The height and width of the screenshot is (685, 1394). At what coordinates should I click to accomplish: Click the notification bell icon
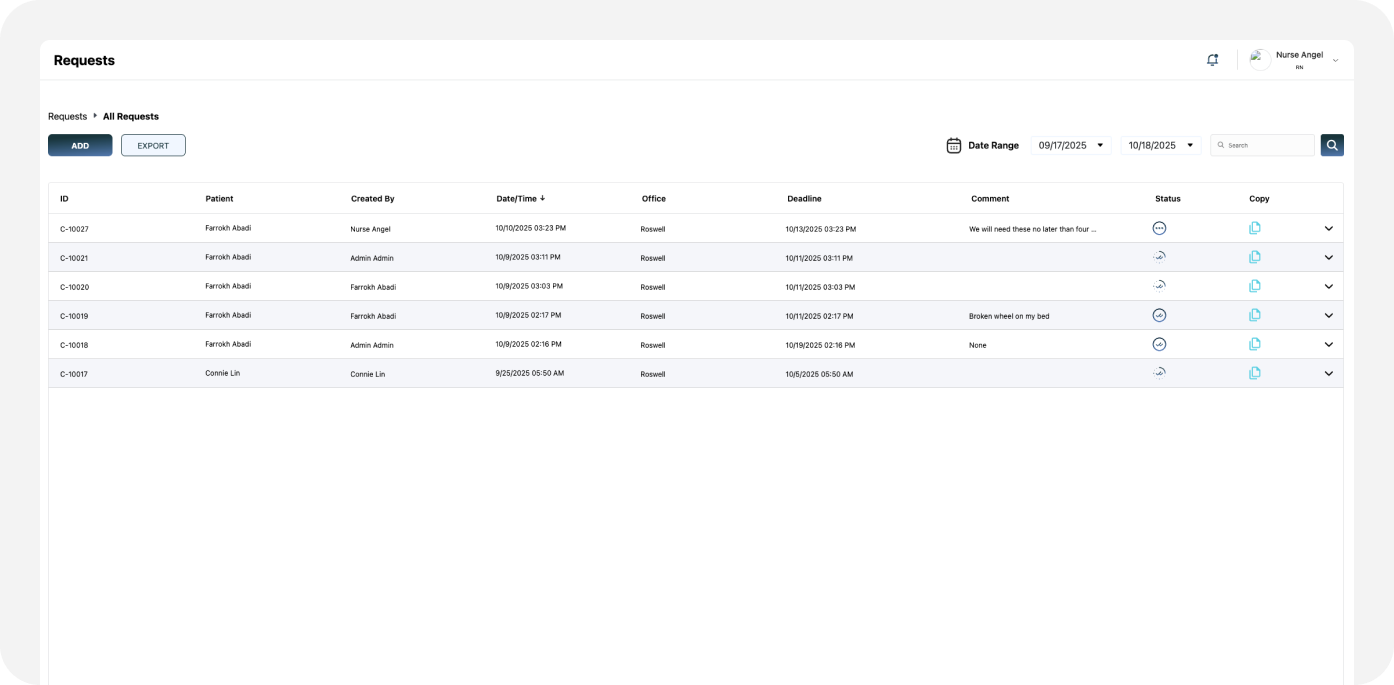pos(1212,60)
